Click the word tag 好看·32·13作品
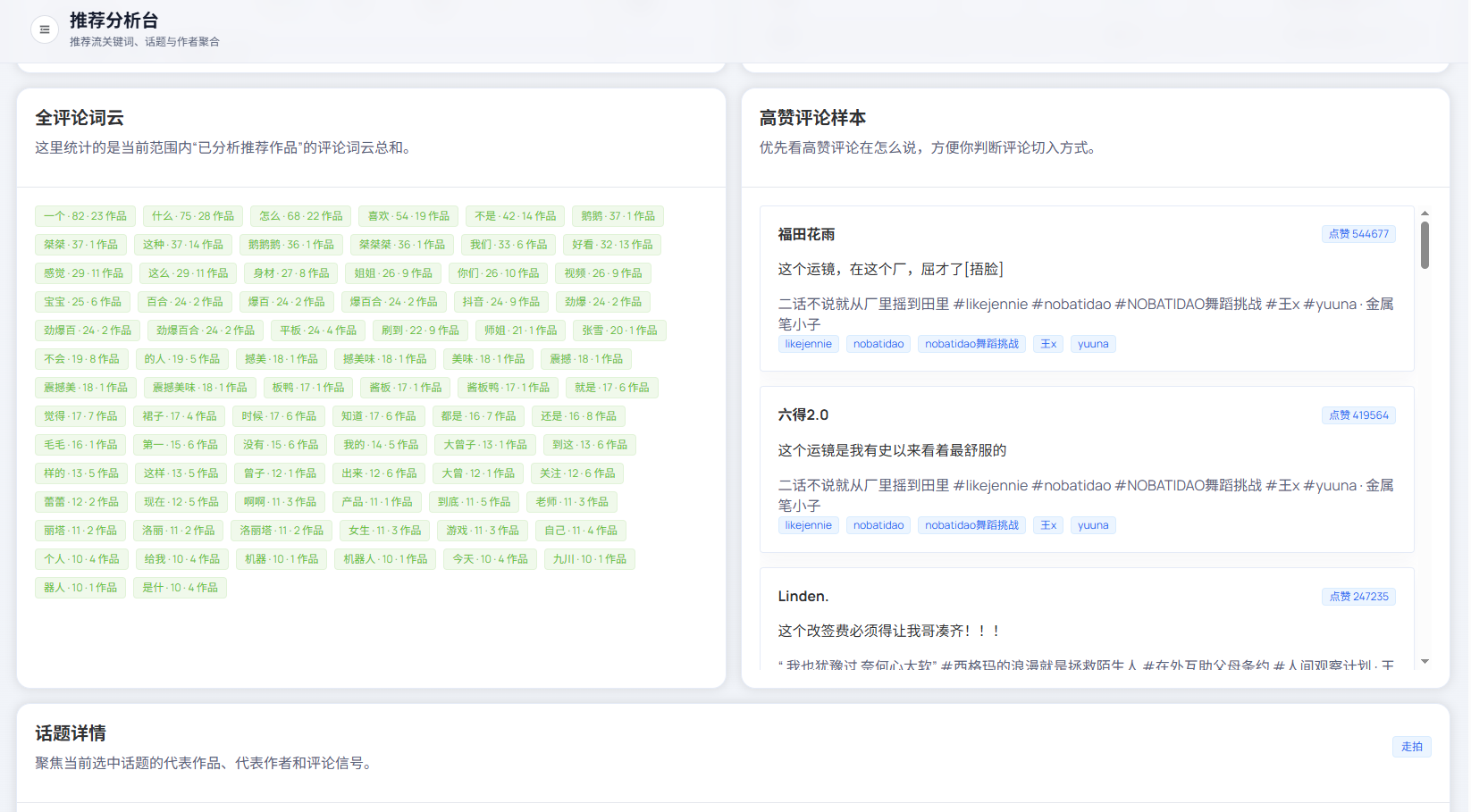 click(612, 245)
